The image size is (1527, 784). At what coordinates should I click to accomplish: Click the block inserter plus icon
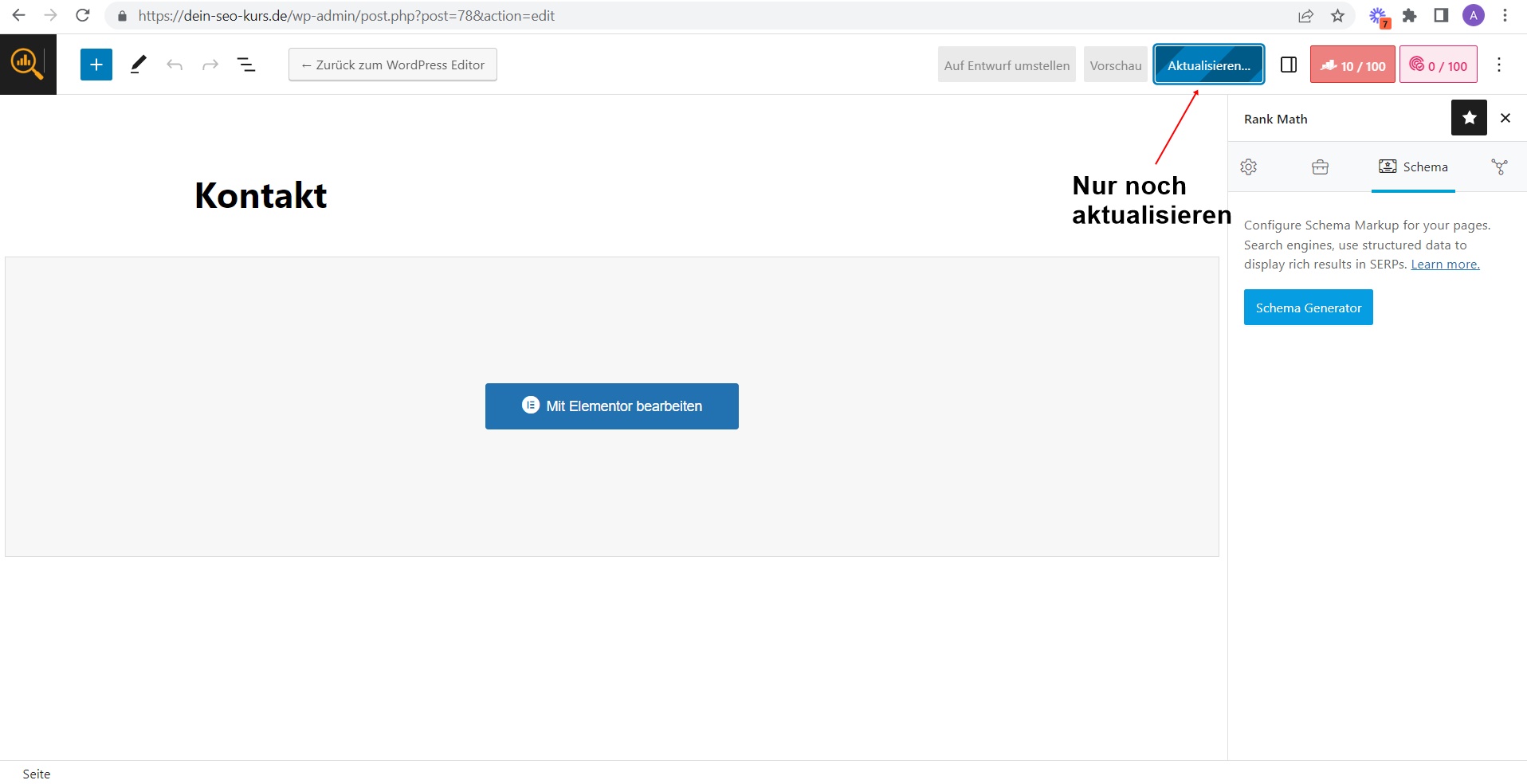coord(96,65)
